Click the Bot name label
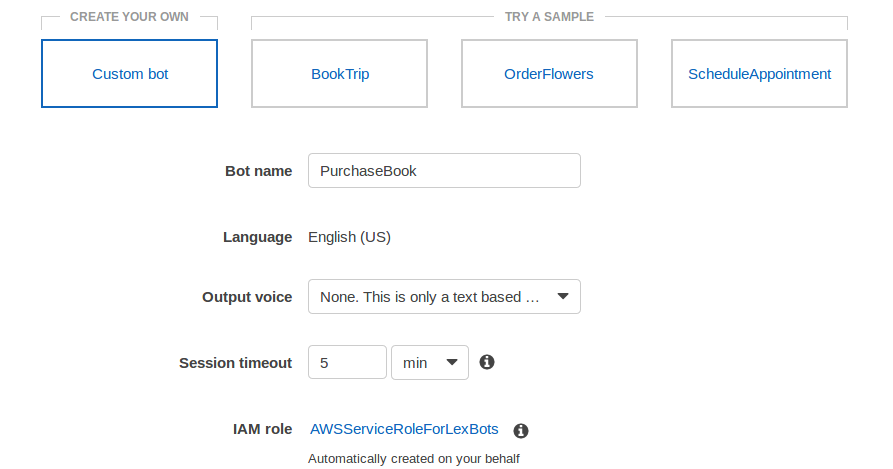 pos(259,171)
